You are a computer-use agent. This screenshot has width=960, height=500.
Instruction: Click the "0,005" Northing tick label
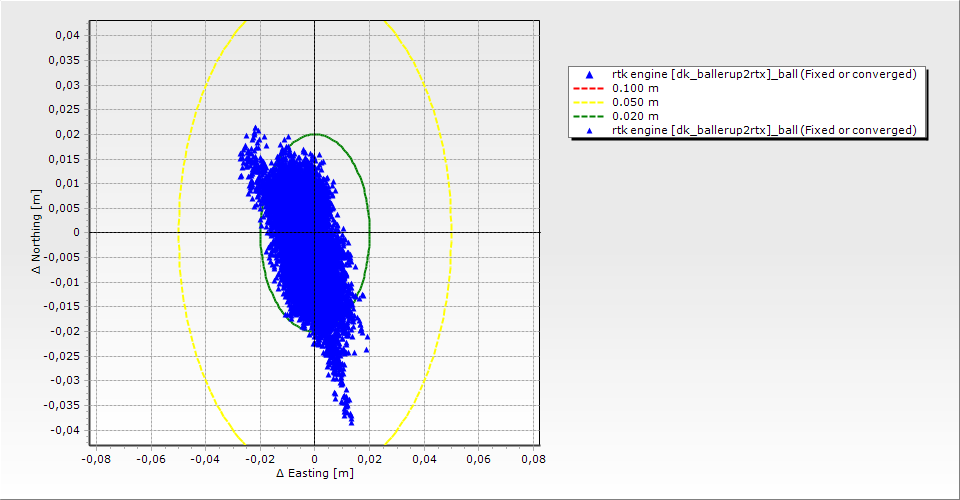64,208
